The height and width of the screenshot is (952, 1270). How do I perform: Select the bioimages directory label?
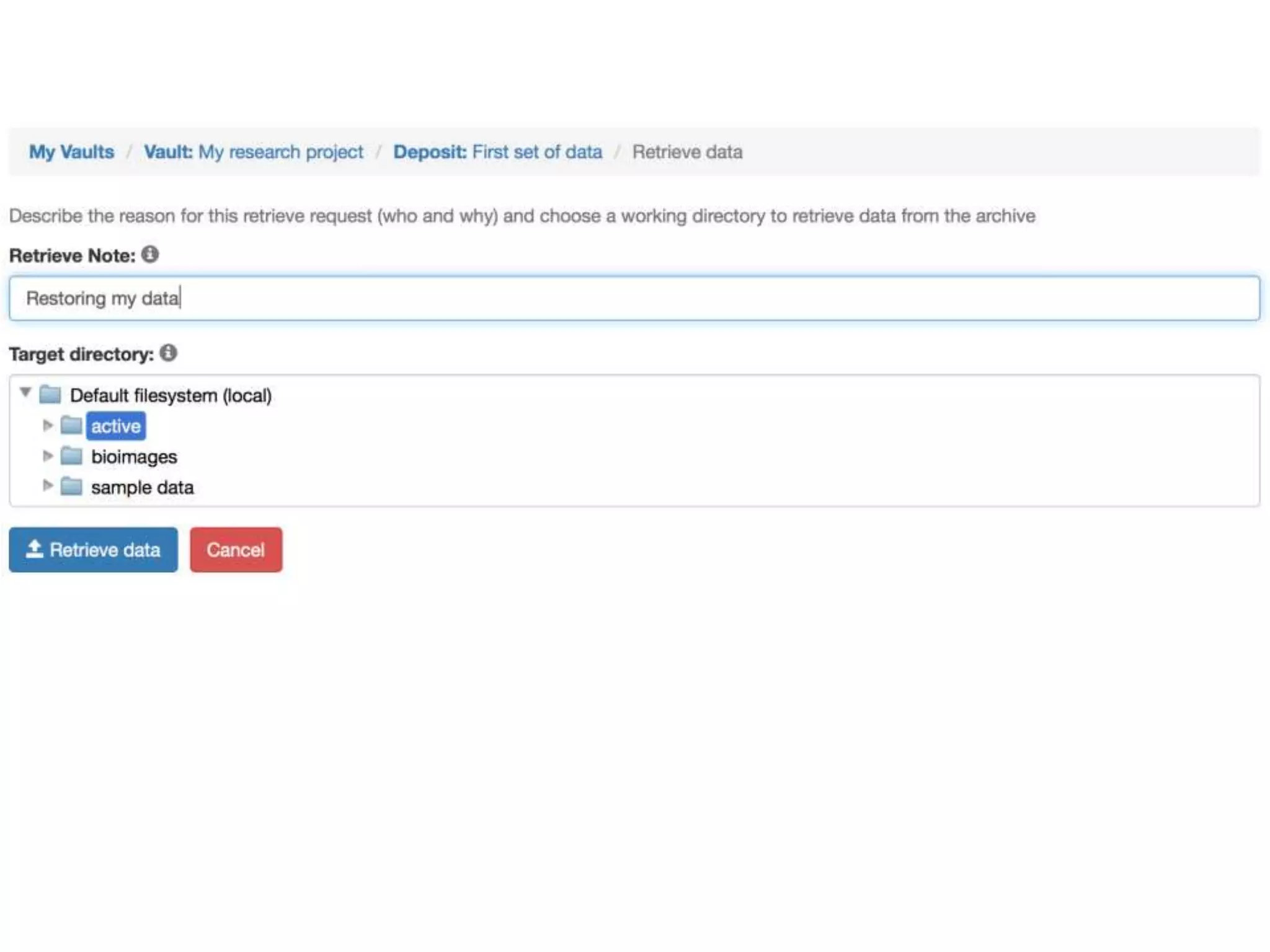click(134, 457)
